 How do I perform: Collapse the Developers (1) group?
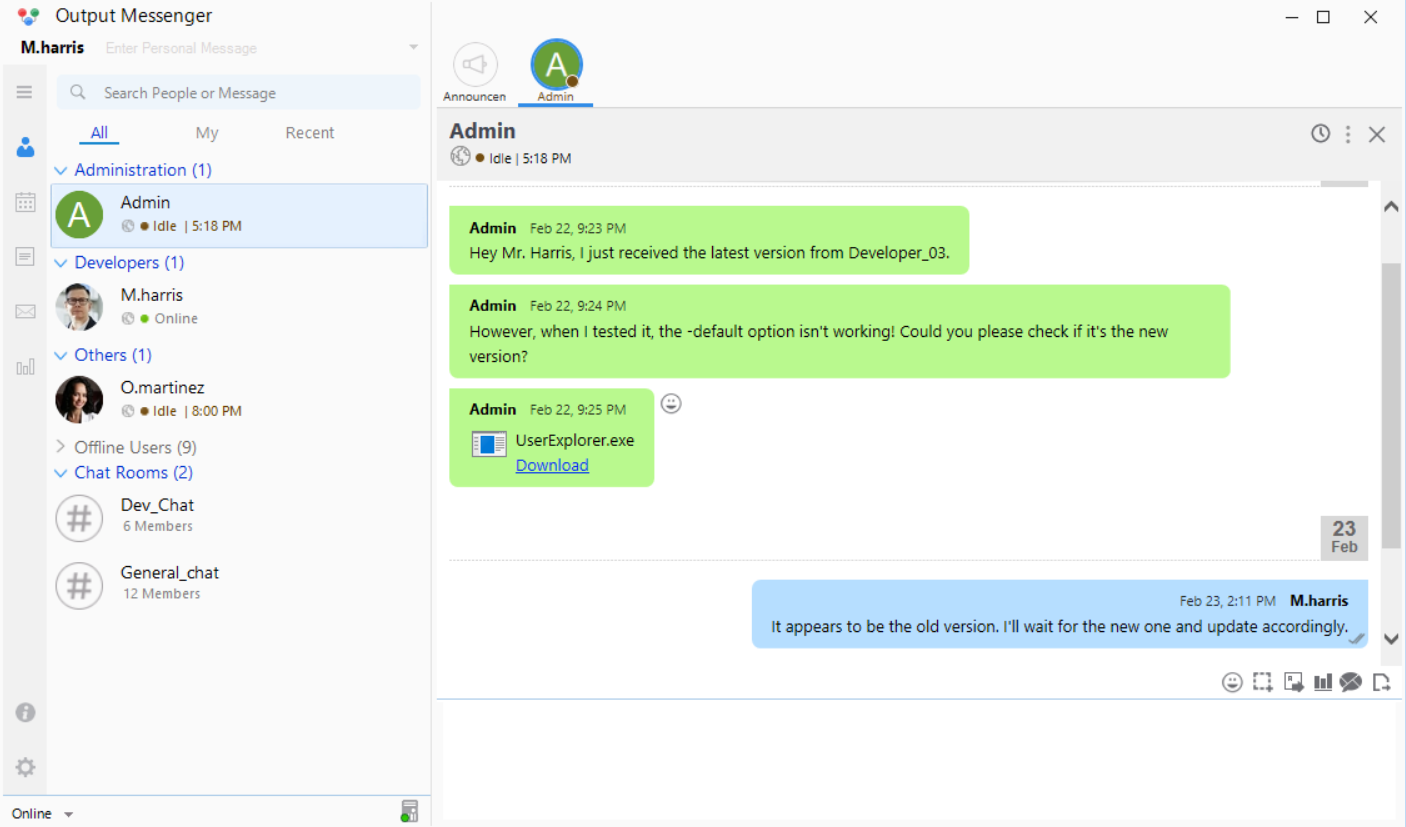click(60, 262)
